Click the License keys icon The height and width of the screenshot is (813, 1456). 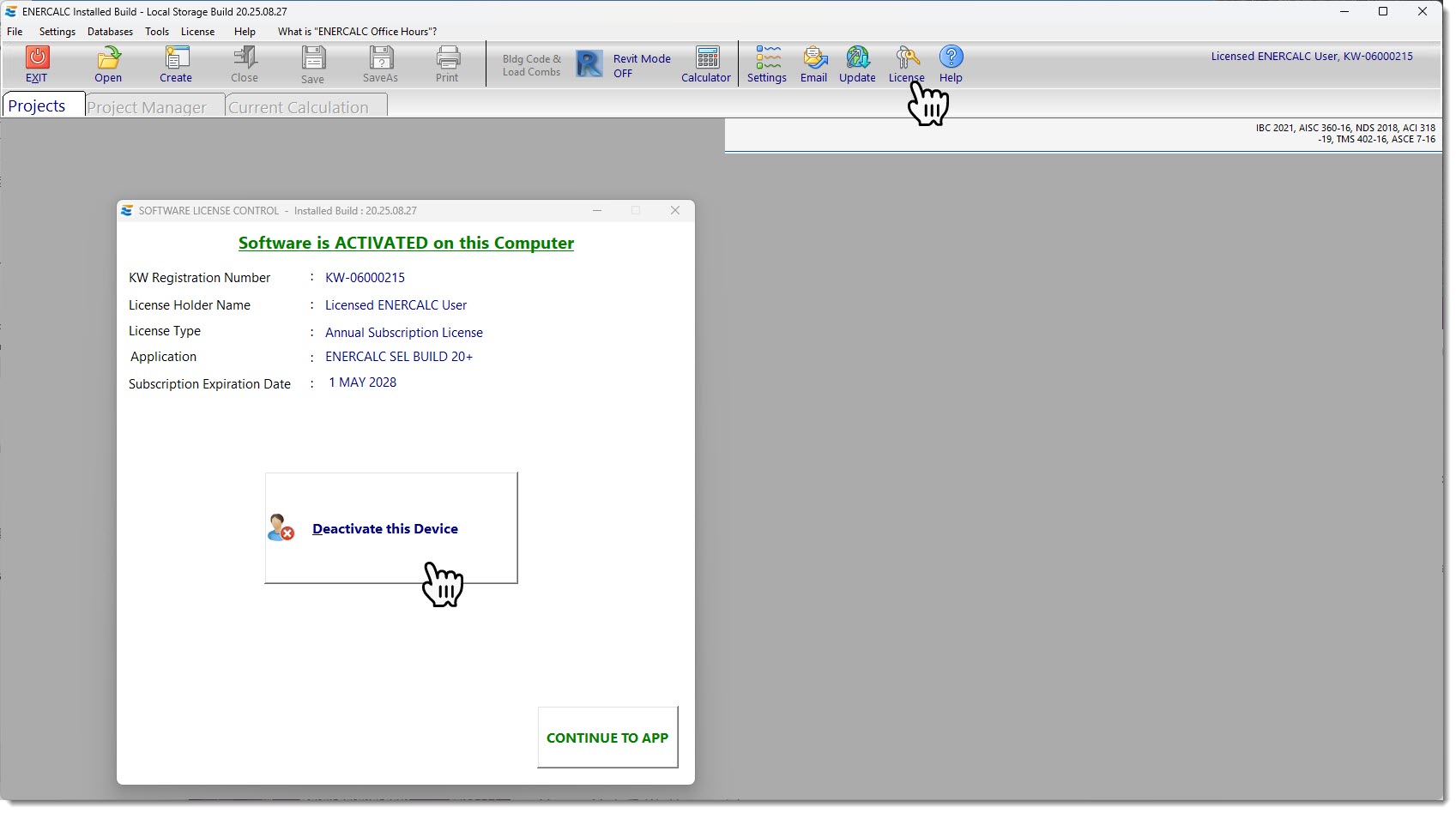(907, 57)
